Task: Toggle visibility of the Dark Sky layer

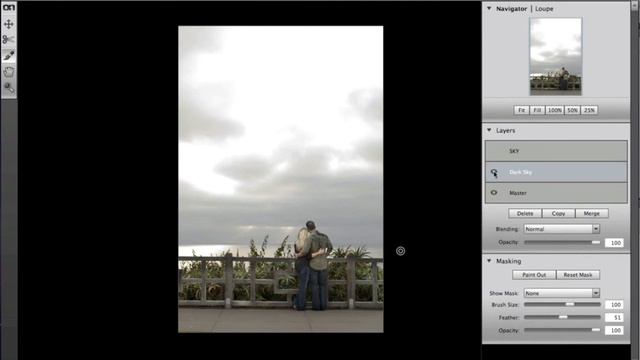Action: pos(494,172)
